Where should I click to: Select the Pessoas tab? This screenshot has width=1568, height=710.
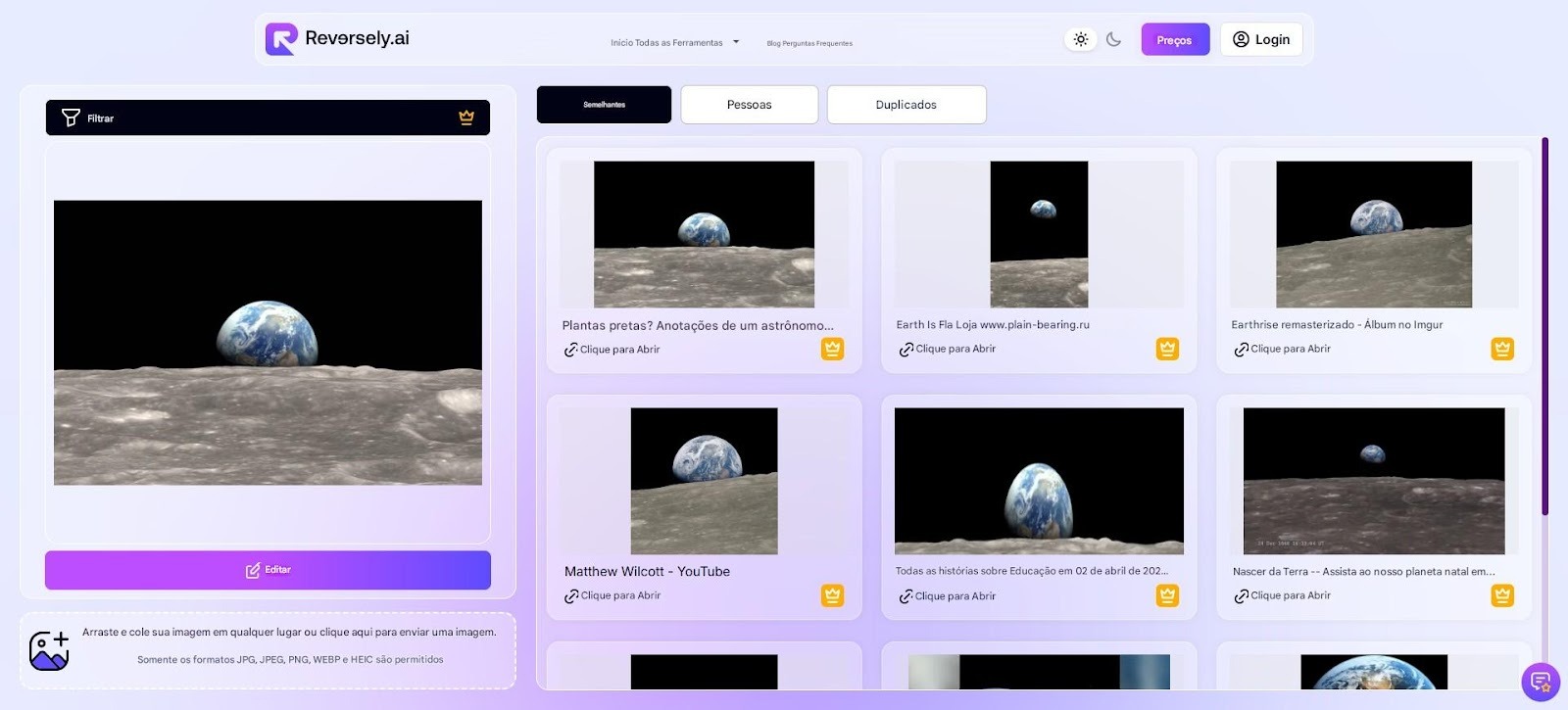(x=750, y=105)
